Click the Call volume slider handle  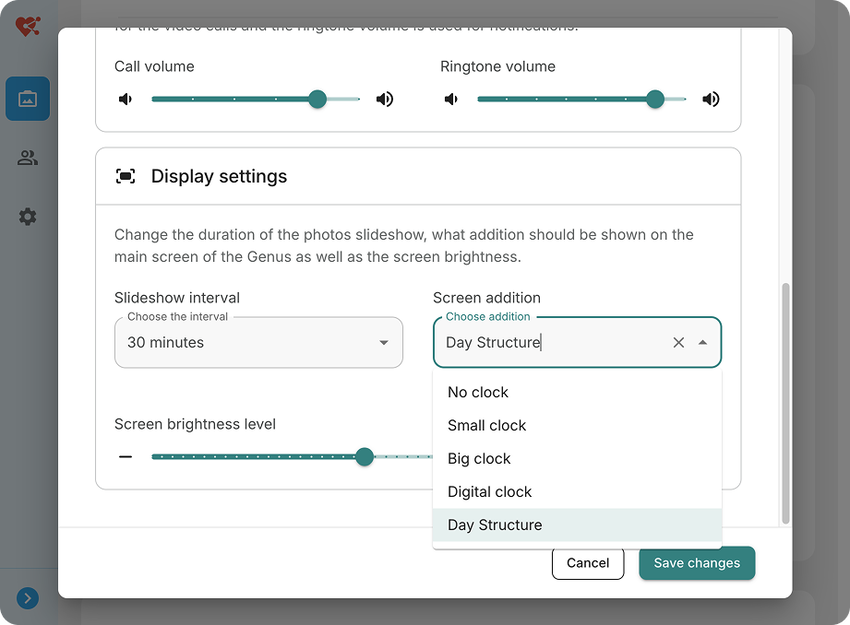(x=317, y=99)
